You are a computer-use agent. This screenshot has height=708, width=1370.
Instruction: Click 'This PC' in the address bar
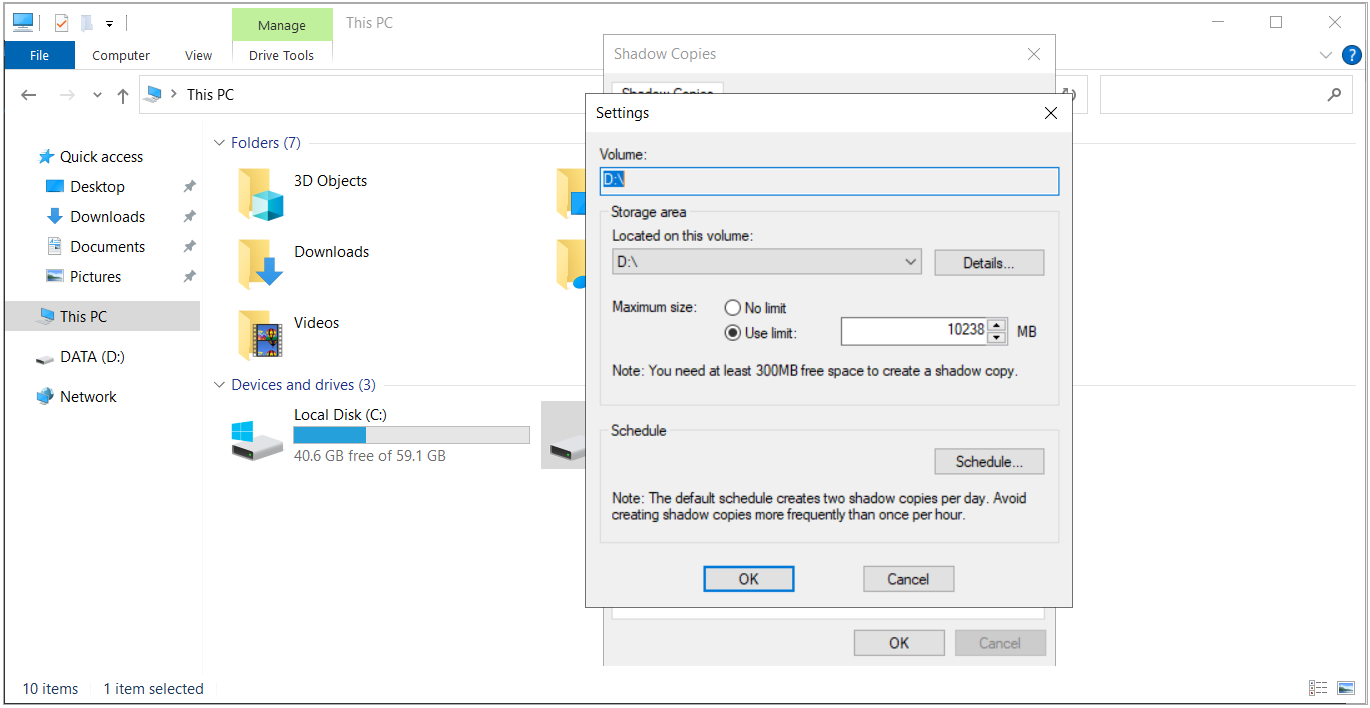coord(211,95)
